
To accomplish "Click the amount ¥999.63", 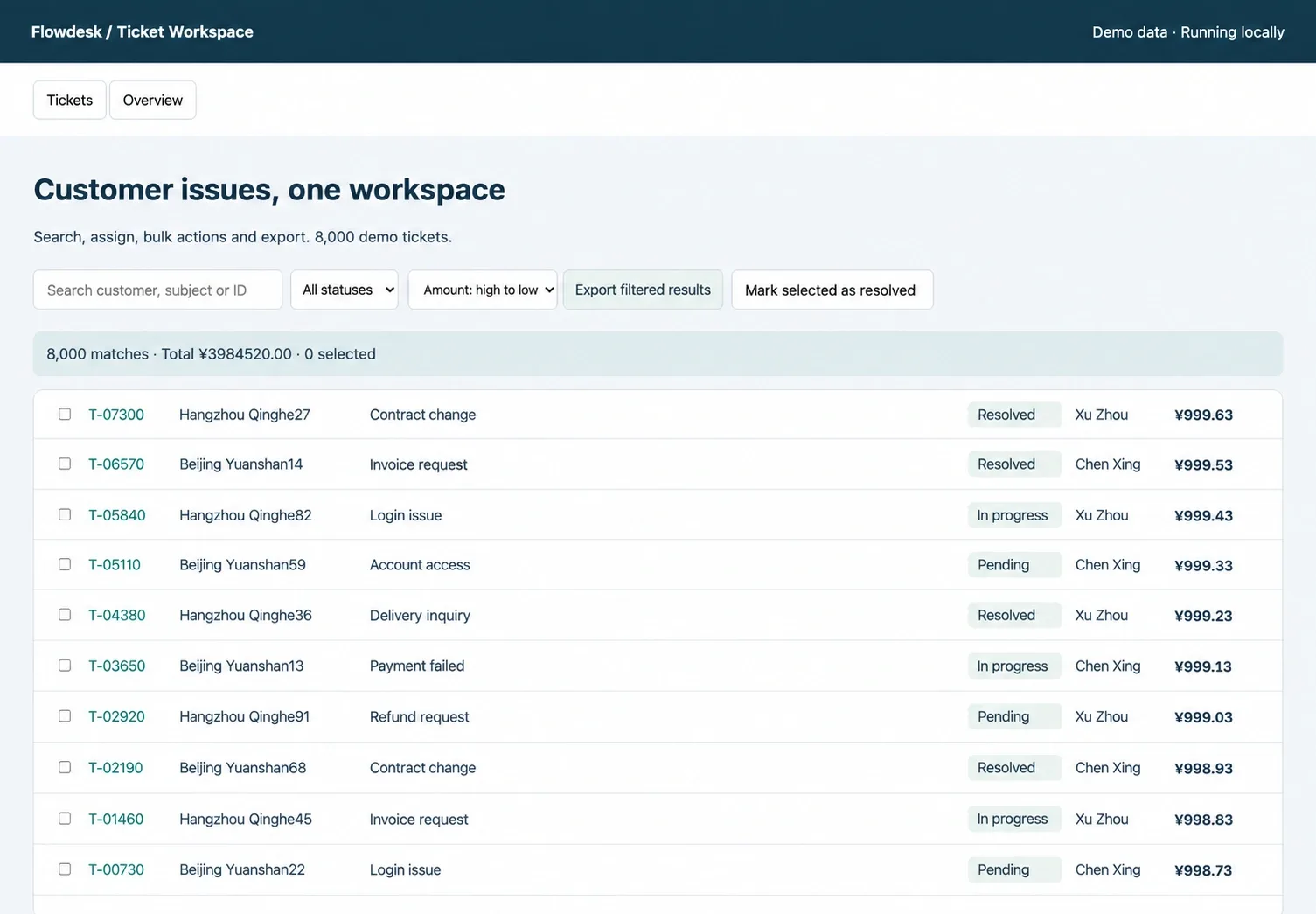I will coord(1203,415).
